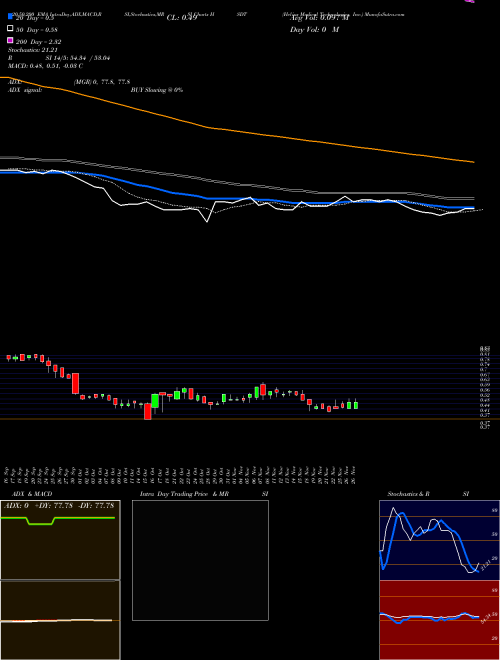This screenshot has width=500, height=660.
Task: Click the '(MGR) 0, 77.8, 77.8' ADX values
Action: [102, 82]
